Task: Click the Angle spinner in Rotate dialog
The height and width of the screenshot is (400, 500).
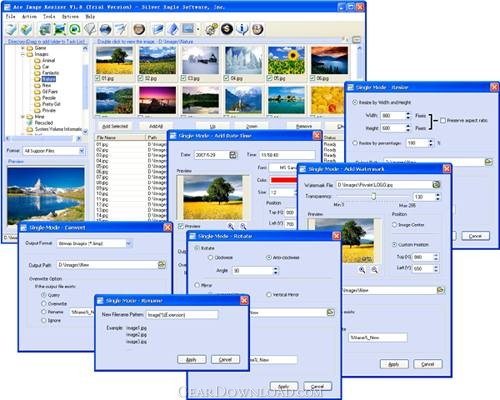Action: click(275, 271)
